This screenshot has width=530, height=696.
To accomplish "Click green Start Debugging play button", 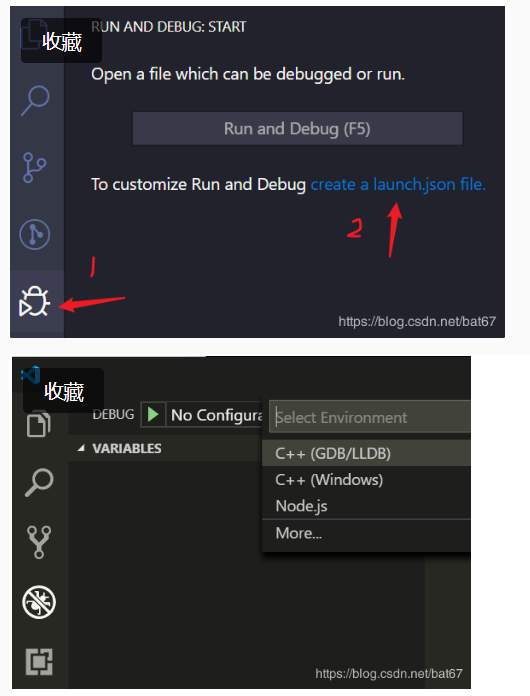I will tap(153, 415).
